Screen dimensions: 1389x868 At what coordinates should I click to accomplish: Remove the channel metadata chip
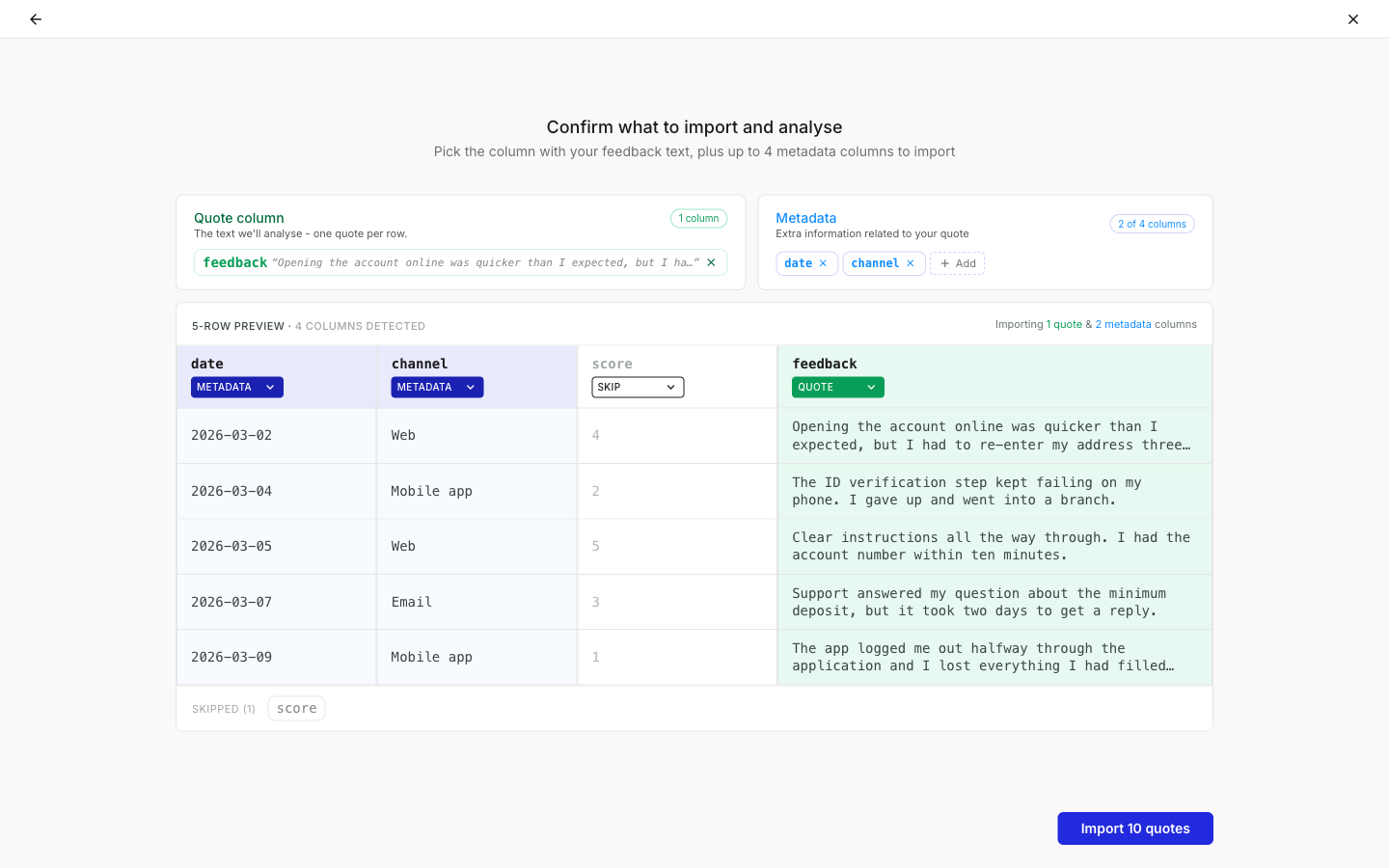pos(910,263)
